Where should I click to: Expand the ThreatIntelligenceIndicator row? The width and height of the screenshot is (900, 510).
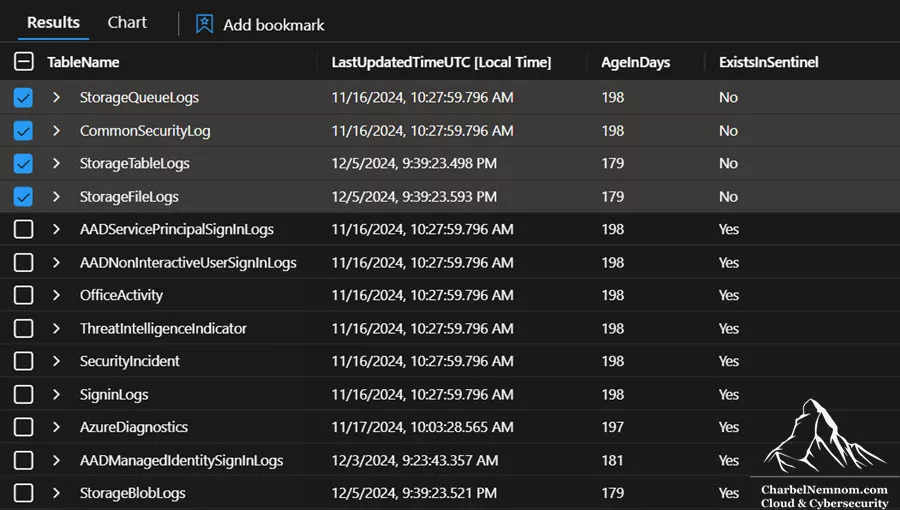pos(56,329)
